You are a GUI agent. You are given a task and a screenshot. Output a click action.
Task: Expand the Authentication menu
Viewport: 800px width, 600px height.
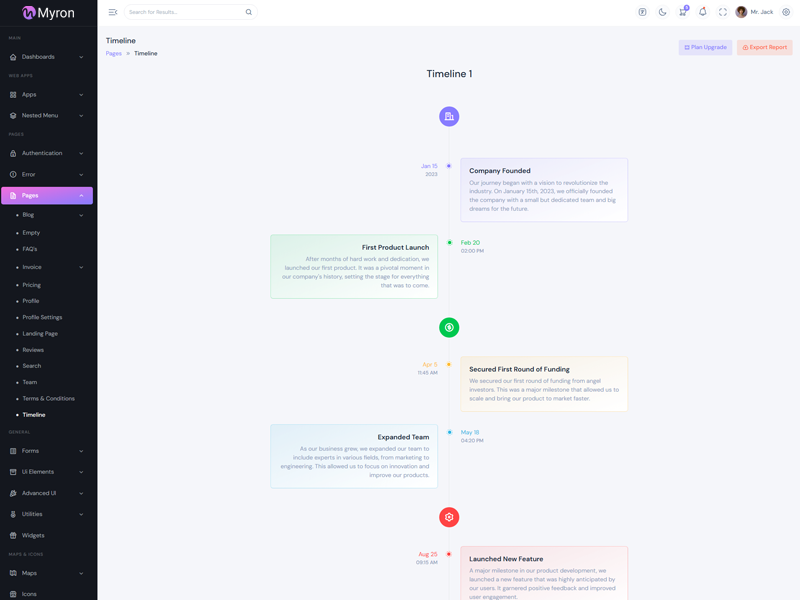[47, 153]
